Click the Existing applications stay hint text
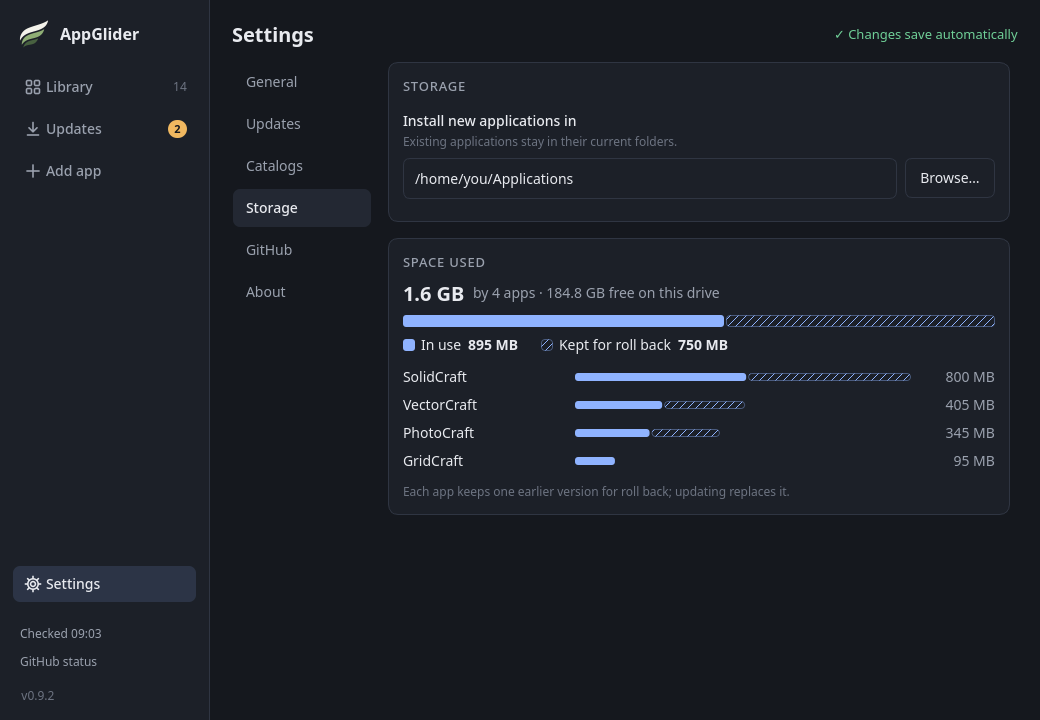The height and width of the screenshot is (720, 1040). pyautogui.click(x=540, y=141)
